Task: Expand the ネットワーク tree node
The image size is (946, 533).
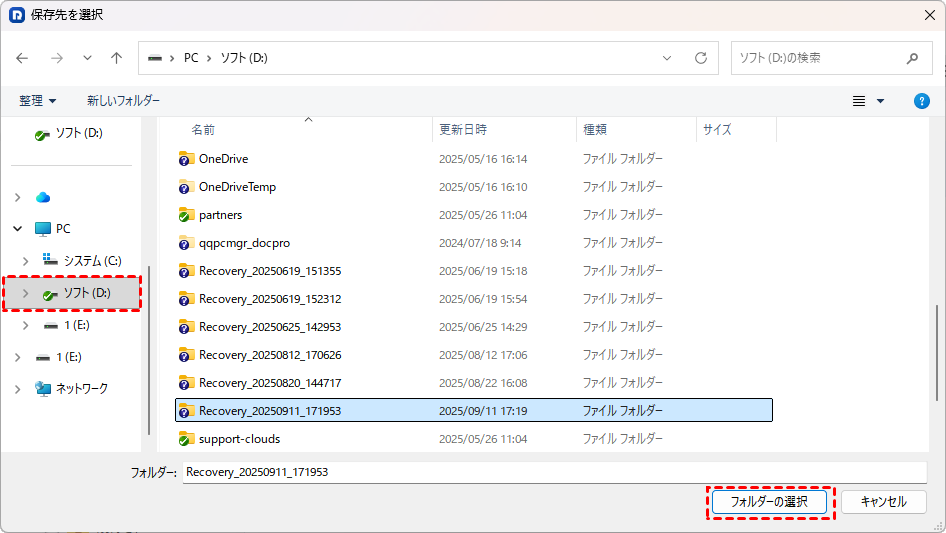Action: coord(17,389)
